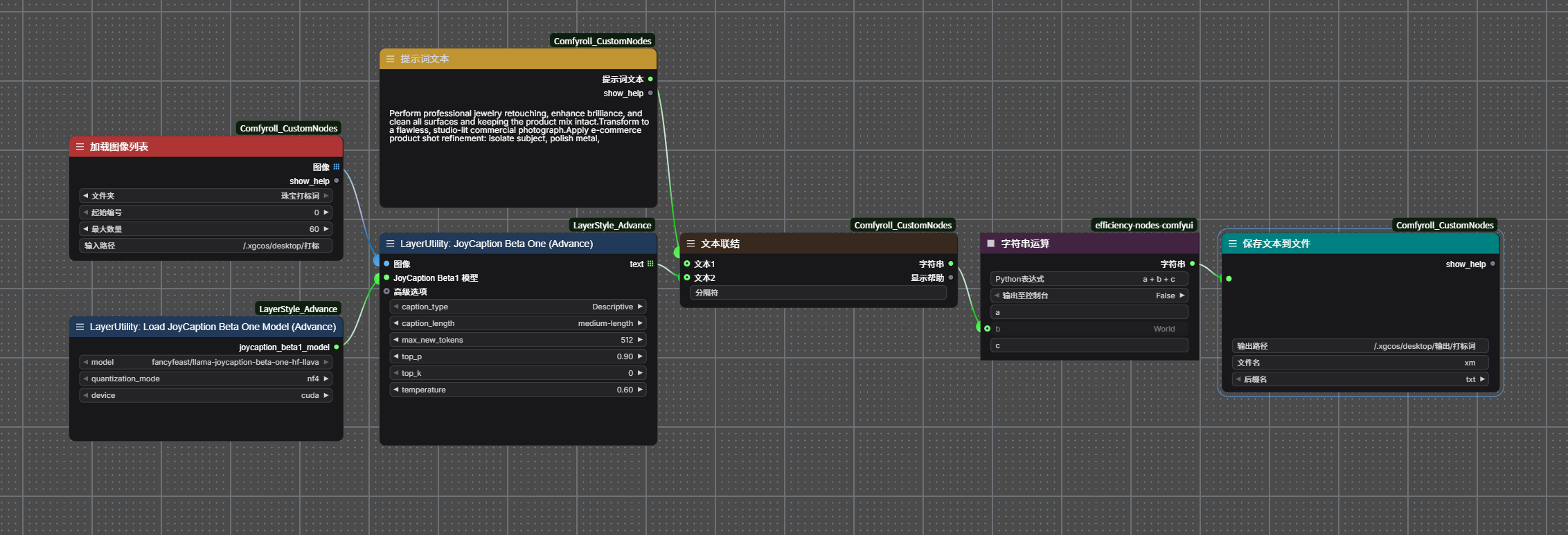Open the 文件夹 dropdown showing 珠宝打标词

click(x=206, y=196)
